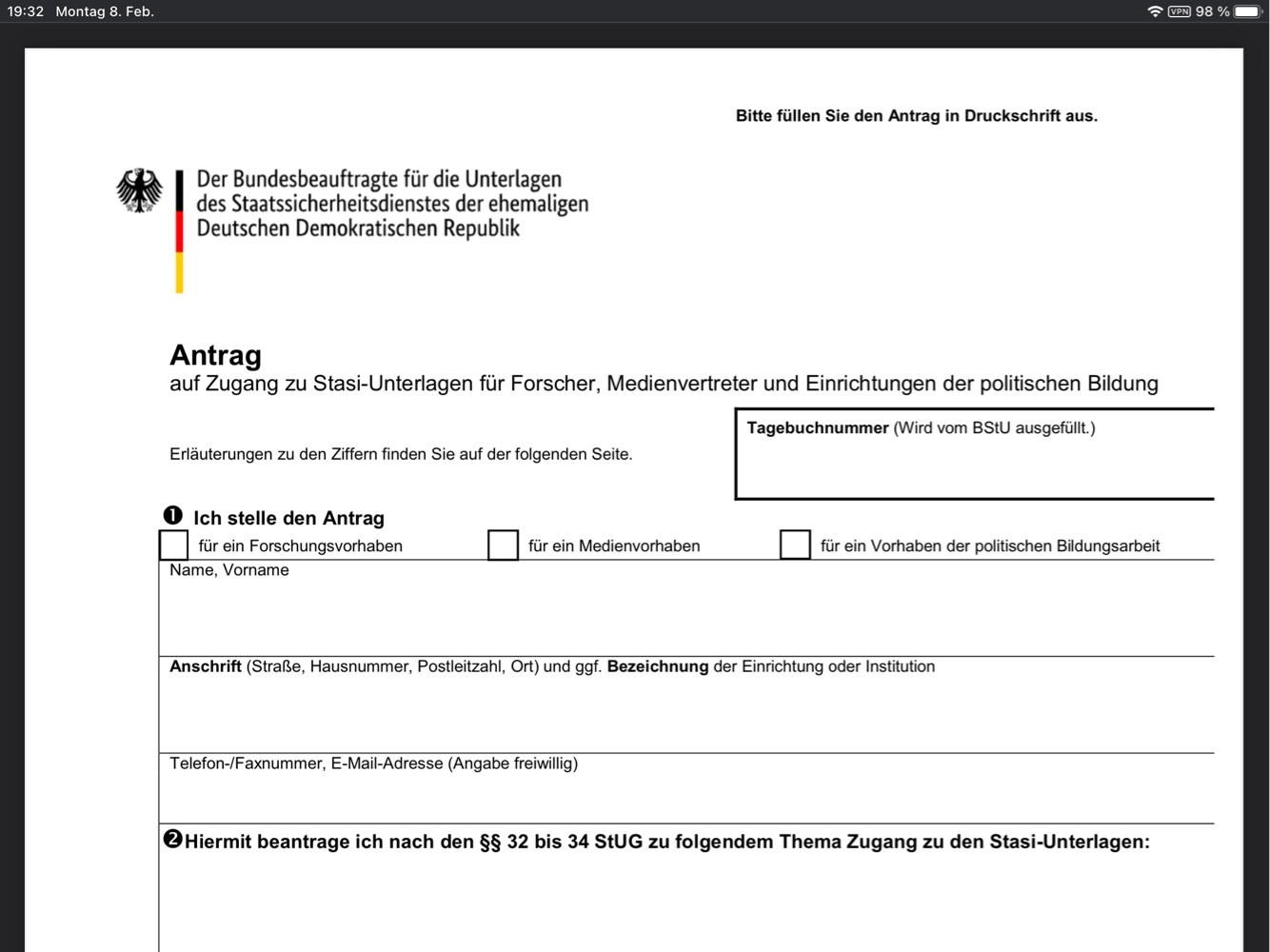1270x952 pixels.
Task: Click 'Der Bundesbeauftragte für die Unterlagen' text
Action: pos(379,179)
